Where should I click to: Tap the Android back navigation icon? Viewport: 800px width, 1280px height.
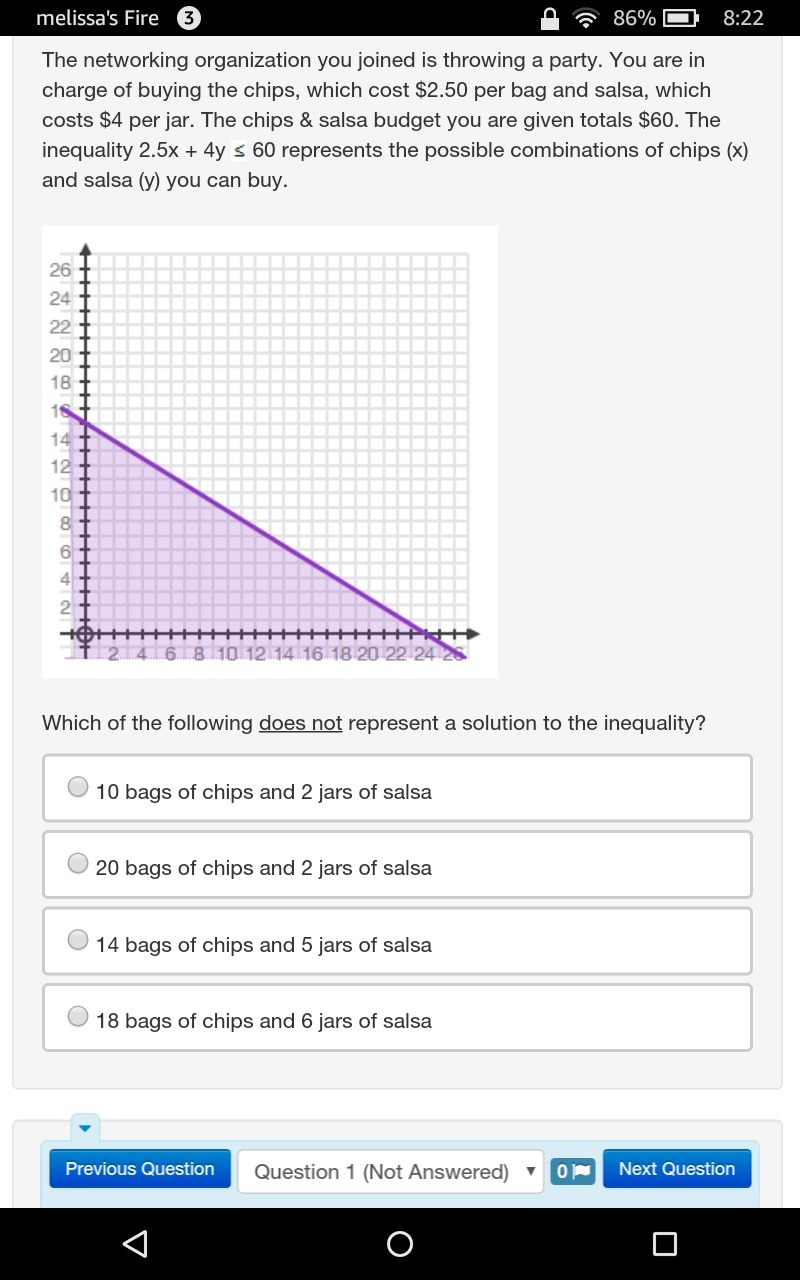pyautogui.click(x=135, y=1243)
